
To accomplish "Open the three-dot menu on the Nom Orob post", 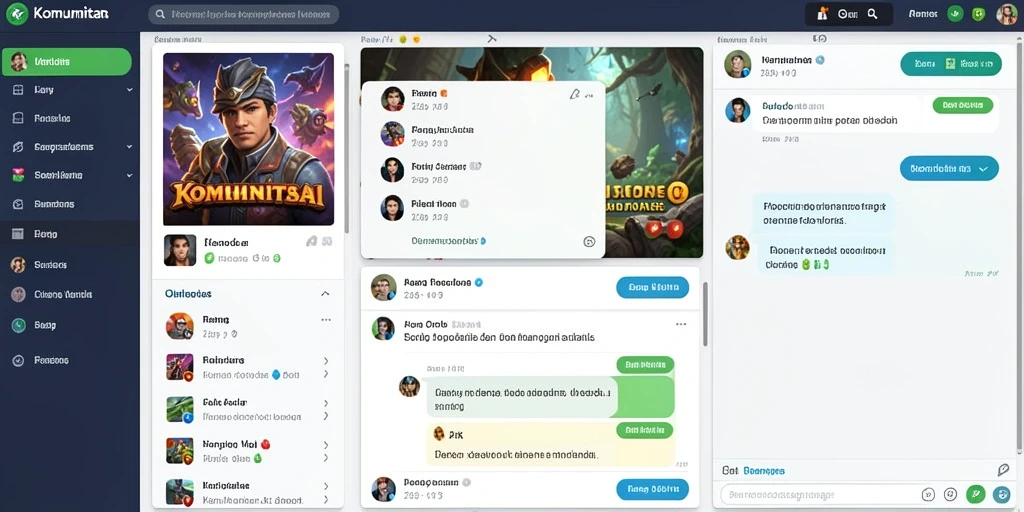I will click(x=681, y=324).
